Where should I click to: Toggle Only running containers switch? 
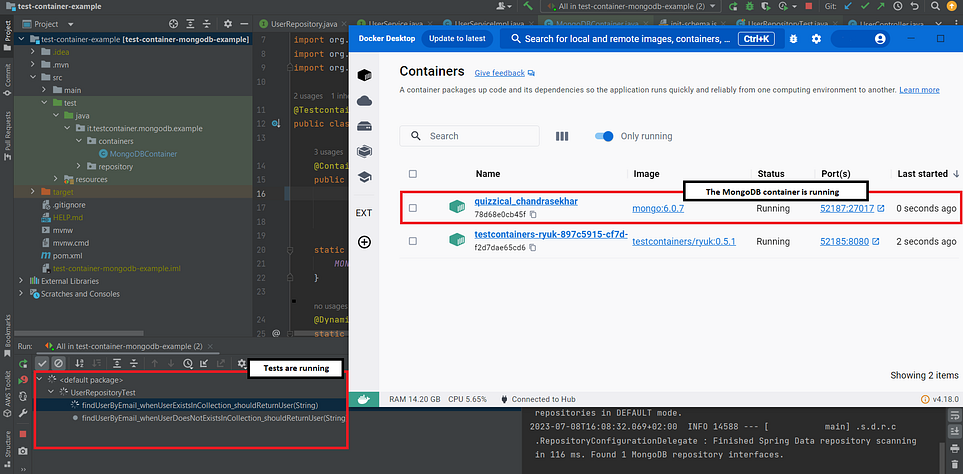(604, 136)
